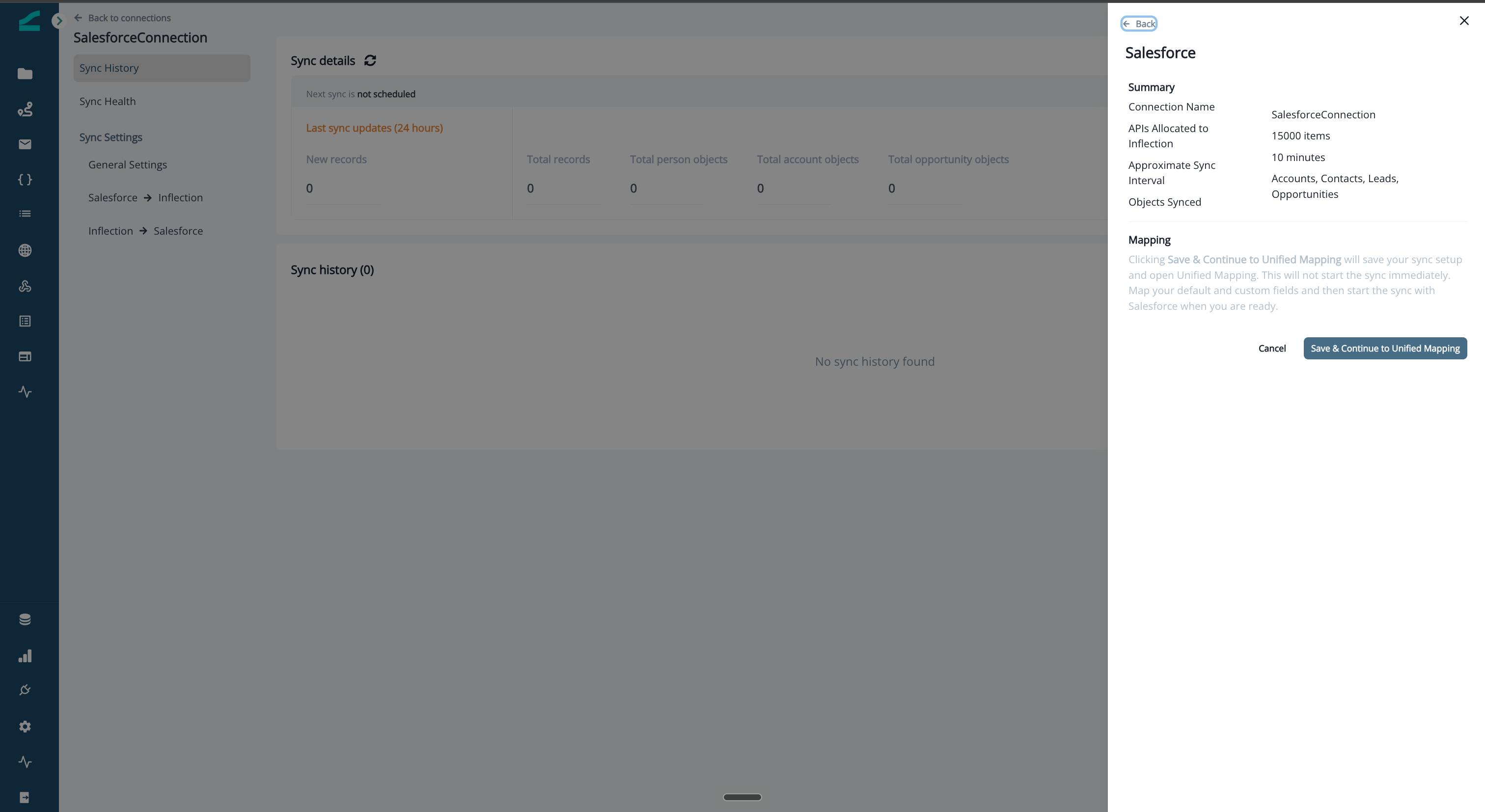This screenshot has width=1485, height=812.
Task: Open Sync Settings section
Action: pyautogui.click(x=110, y=137)
